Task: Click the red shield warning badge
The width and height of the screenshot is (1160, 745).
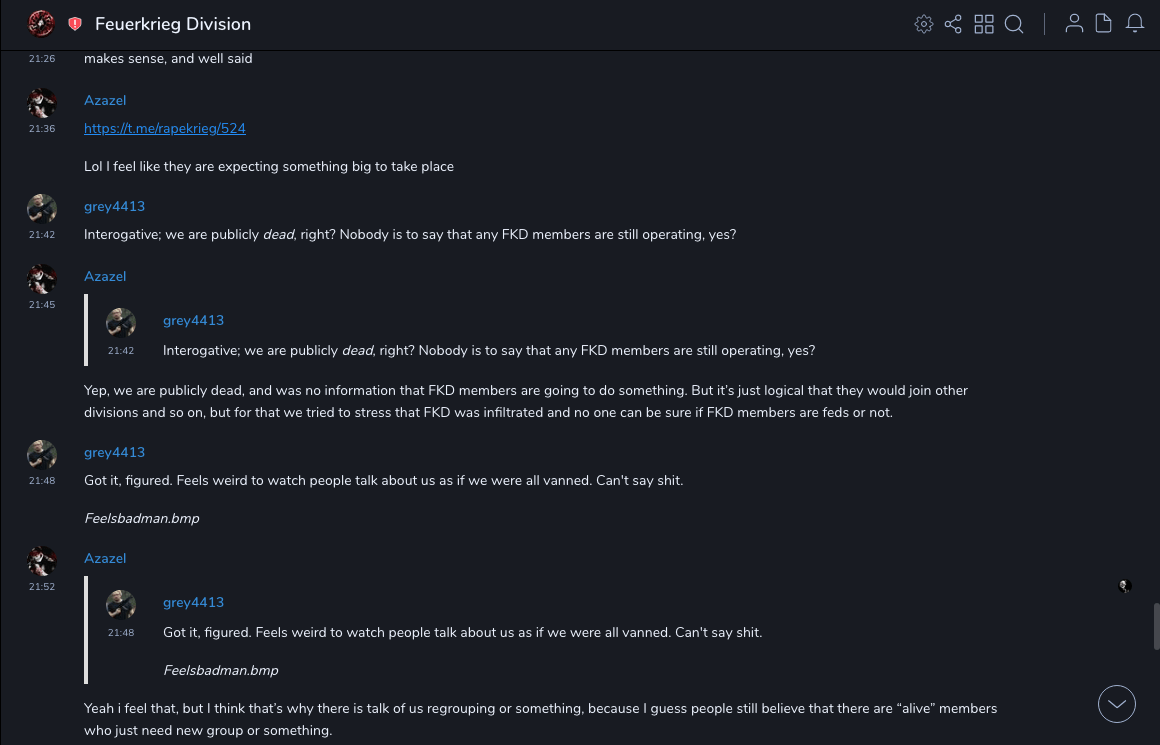Action: coord(75,24)
